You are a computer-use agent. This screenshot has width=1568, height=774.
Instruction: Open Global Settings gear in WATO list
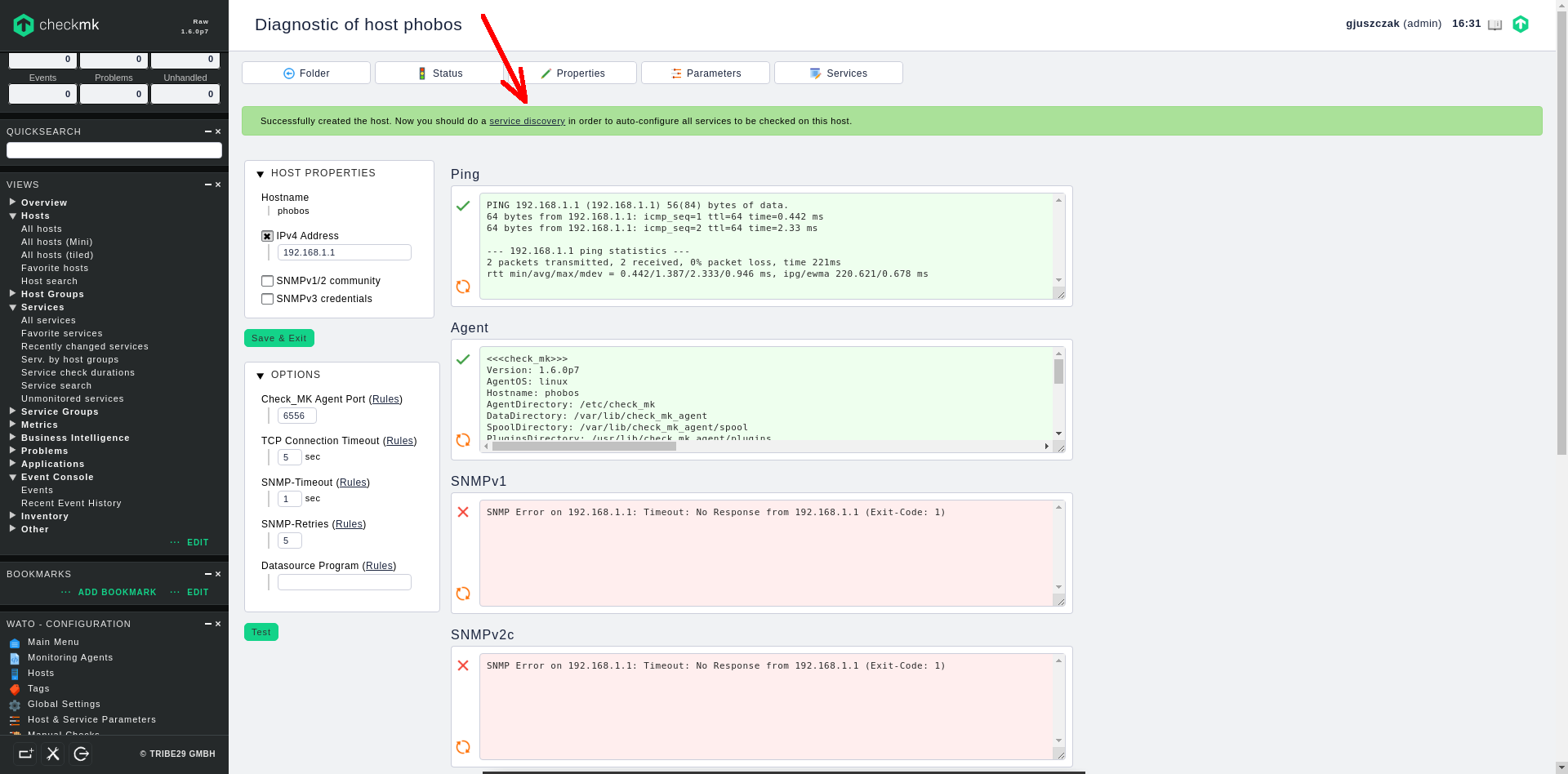click(x=15, y=705)
